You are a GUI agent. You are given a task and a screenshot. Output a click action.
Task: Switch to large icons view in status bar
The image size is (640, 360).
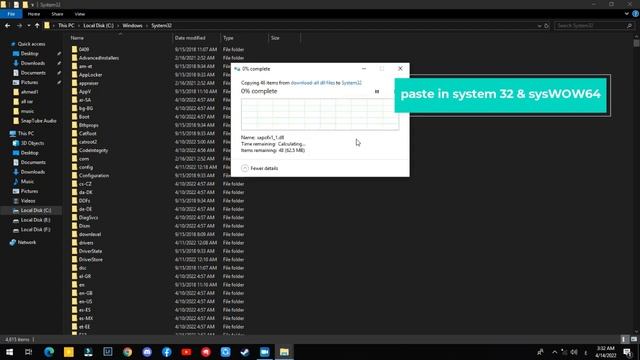pyautogui.click(x=633, y=340)
